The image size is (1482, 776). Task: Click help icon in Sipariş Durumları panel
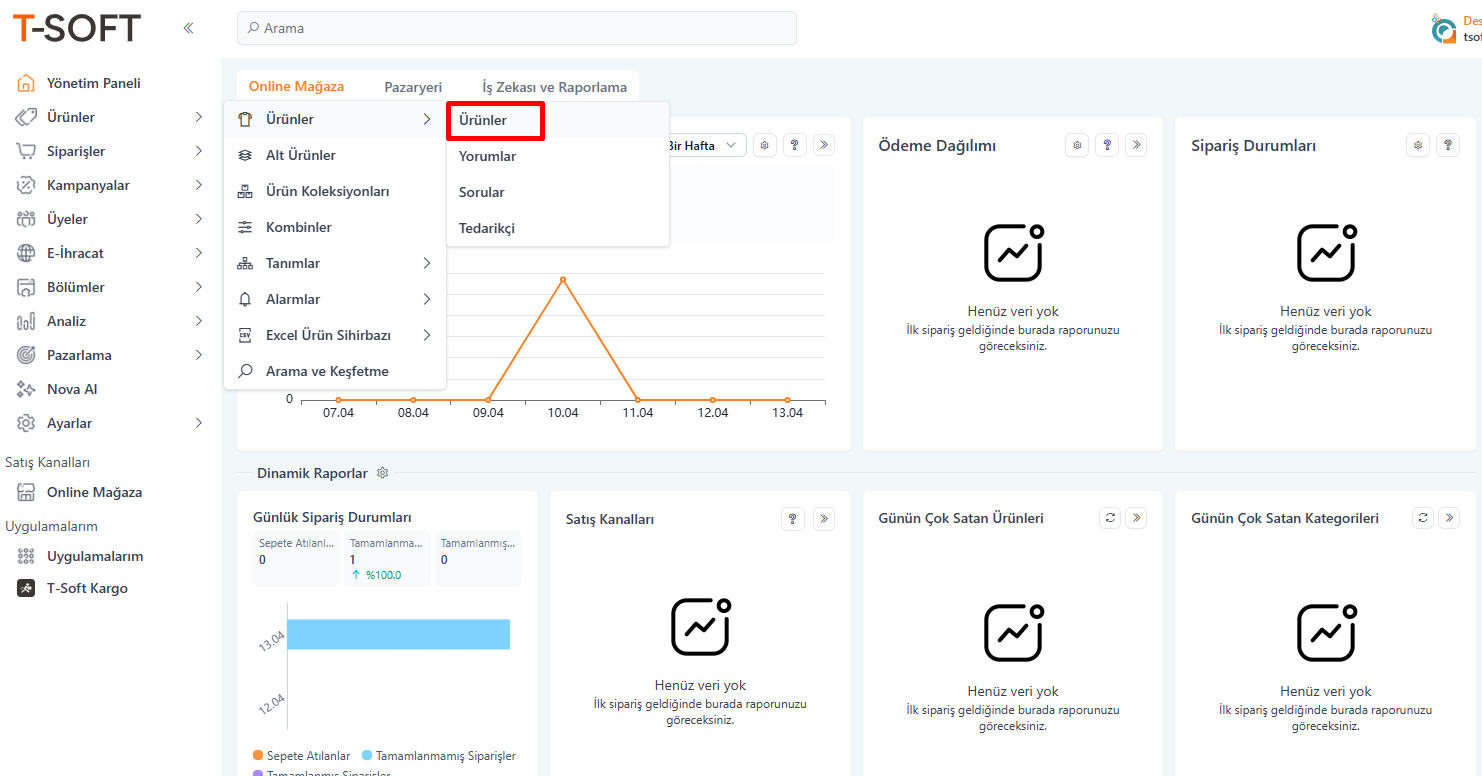(x=1447, y=145)
